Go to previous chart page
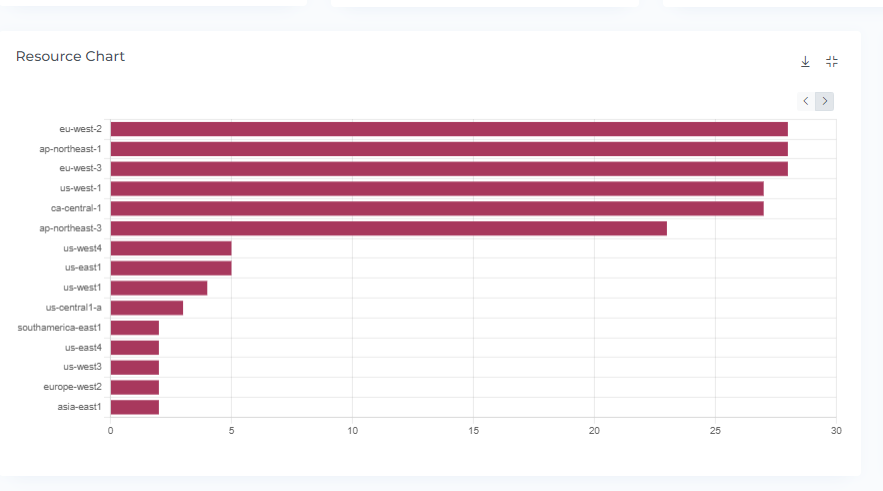This screenshot has height=491, width=883. tap(806, 101)
